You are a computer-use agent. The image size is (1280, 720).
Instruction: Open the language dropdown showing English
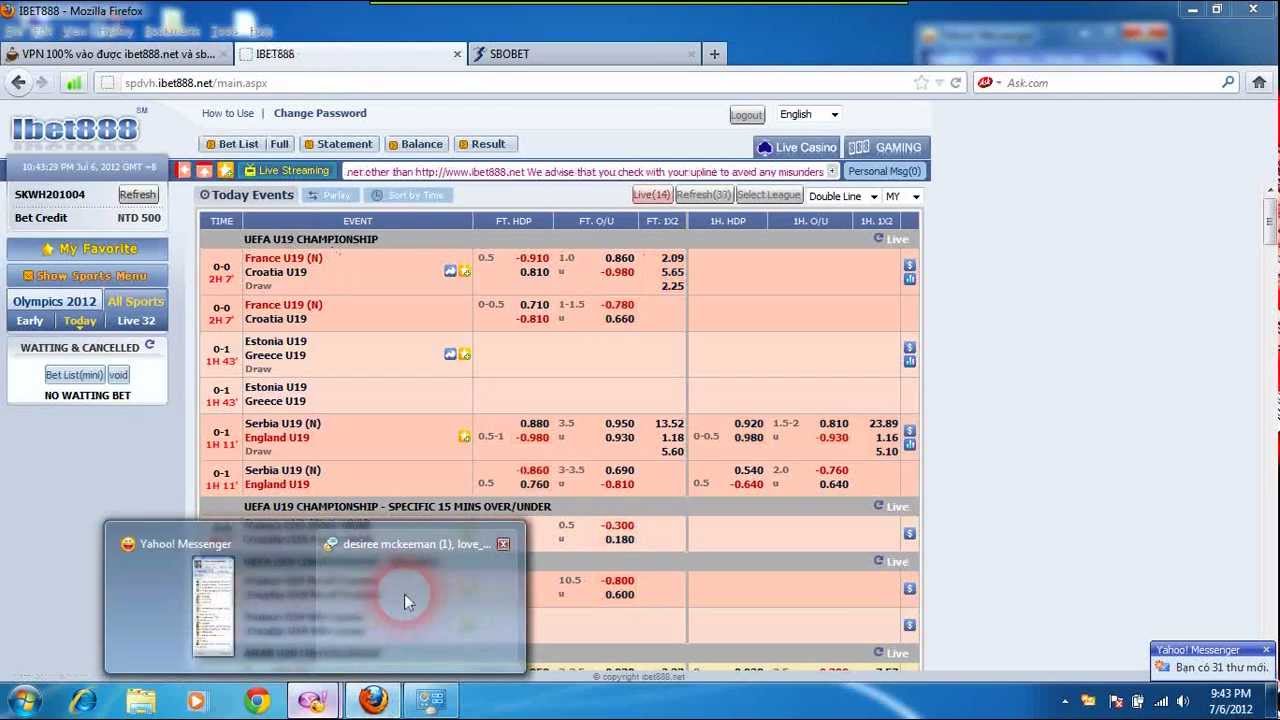point(809,114)
